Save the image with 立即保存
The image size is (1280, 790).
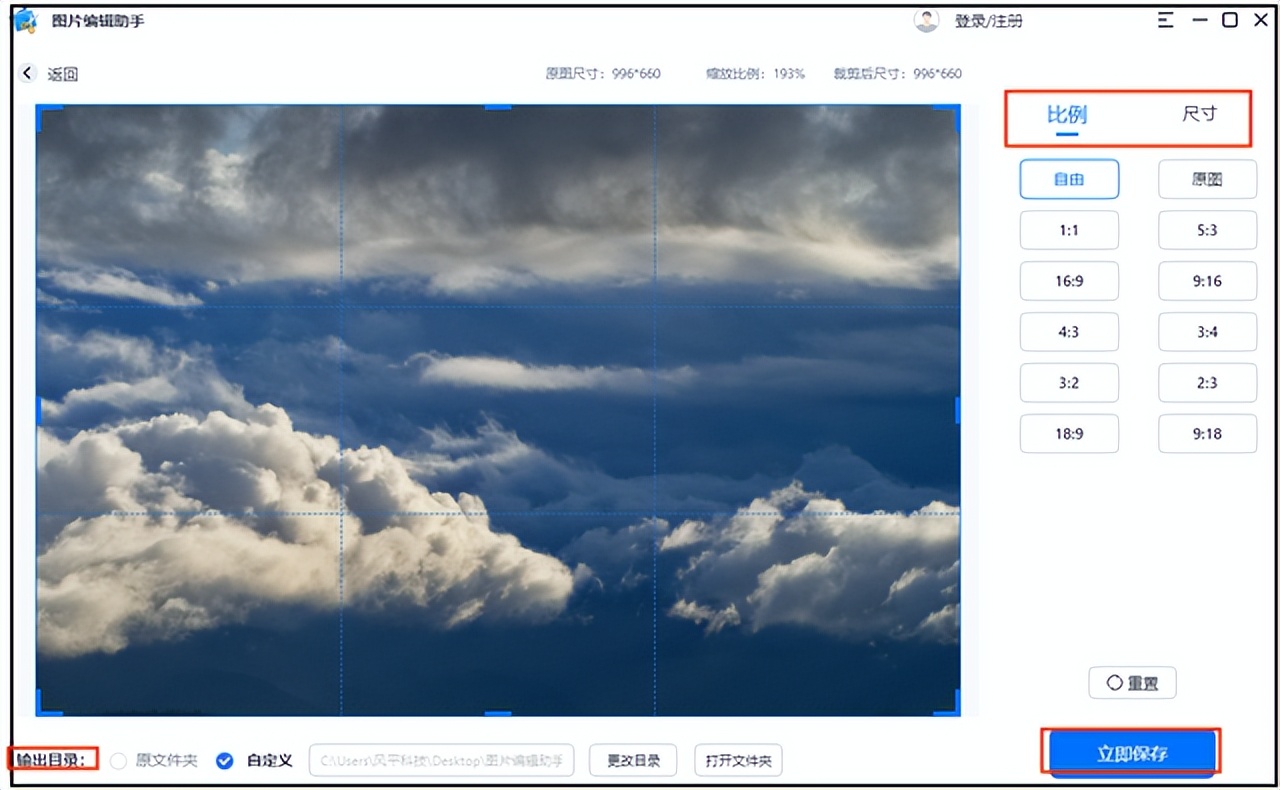tap(1131, 753)
